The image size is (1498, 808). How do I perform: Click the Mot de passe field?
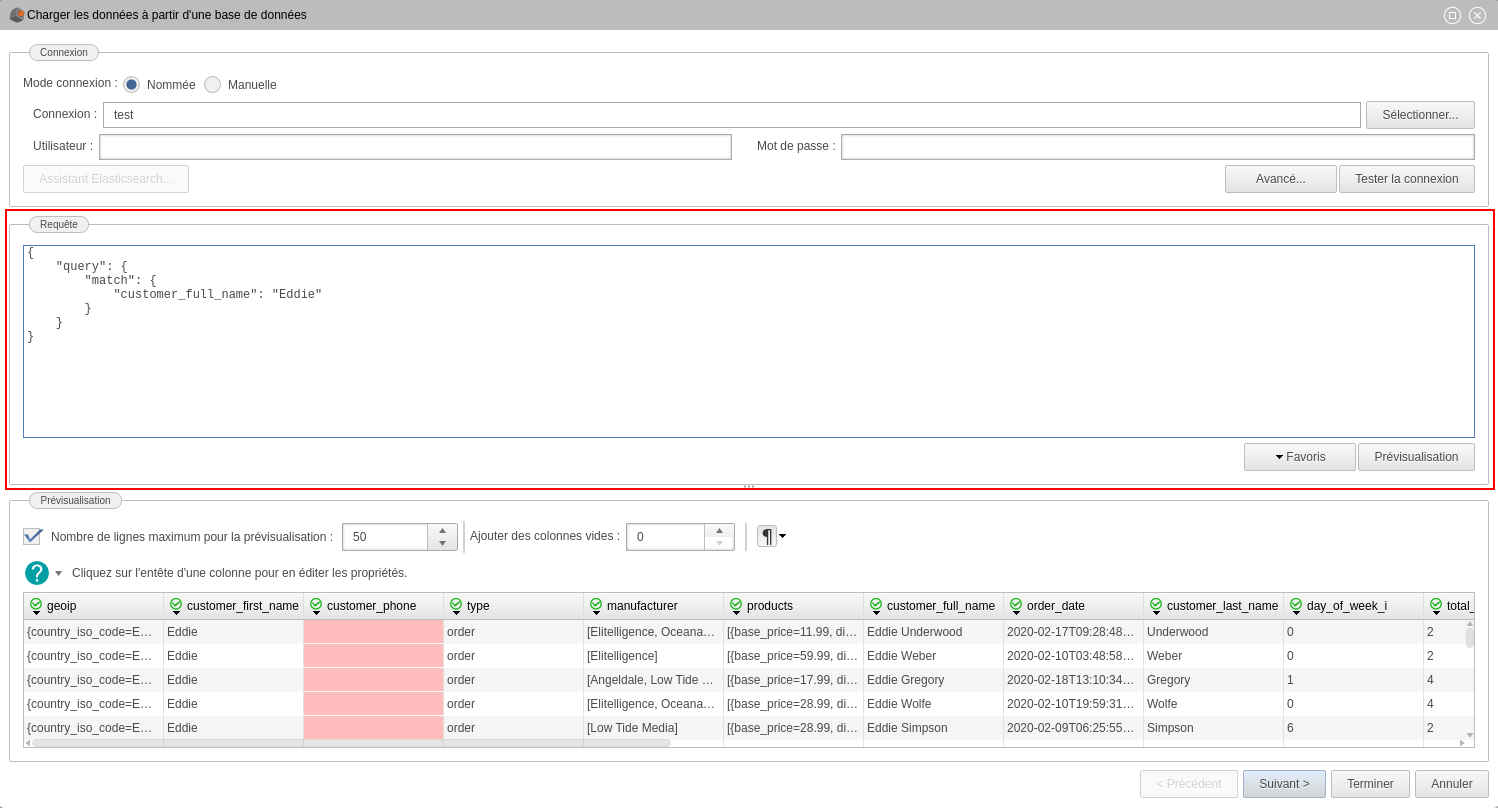(x=1158, y=147)
